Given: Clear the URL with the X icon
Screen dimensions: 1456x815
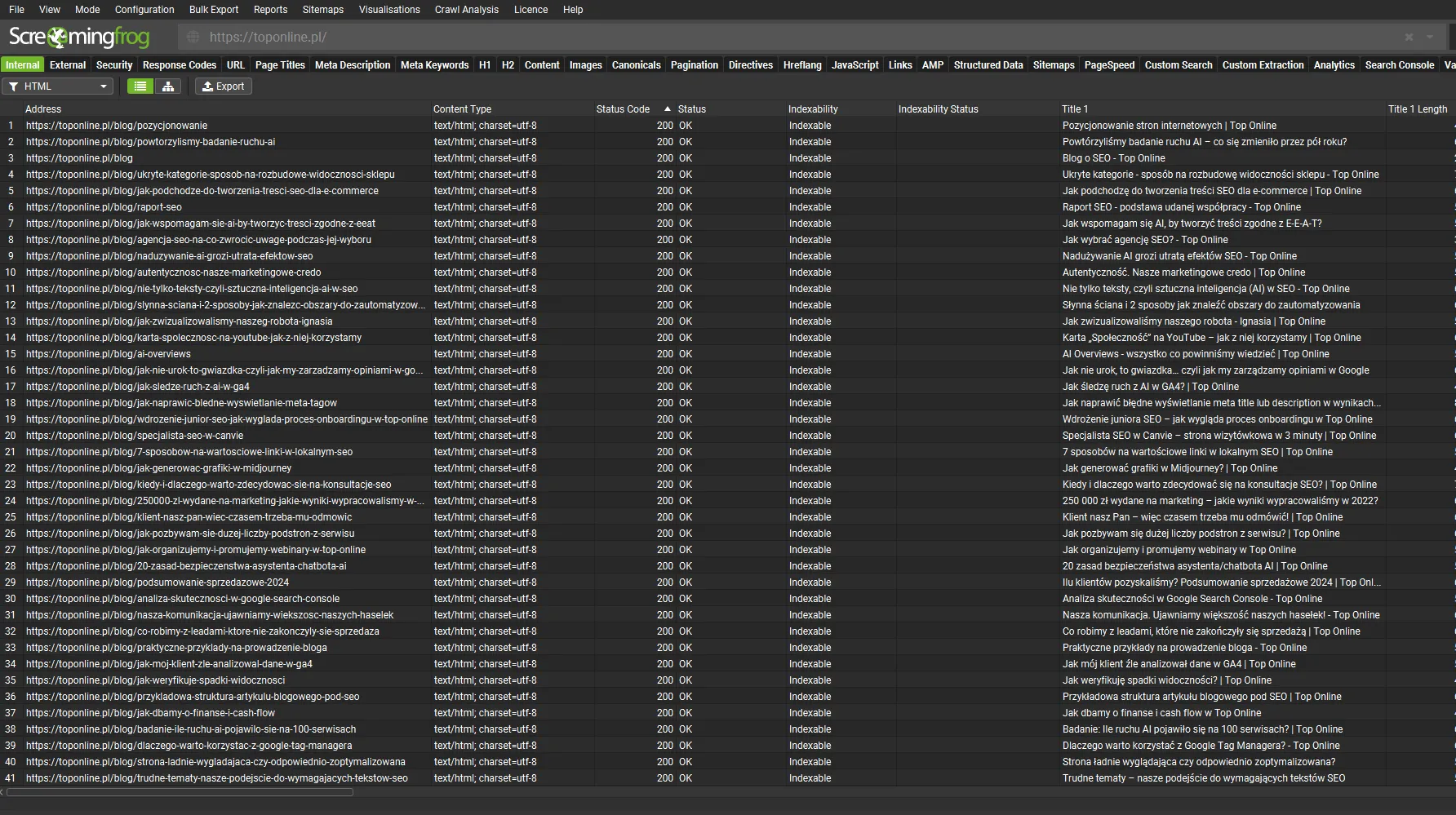Looking at the screenshot, I should (1409, 38).
